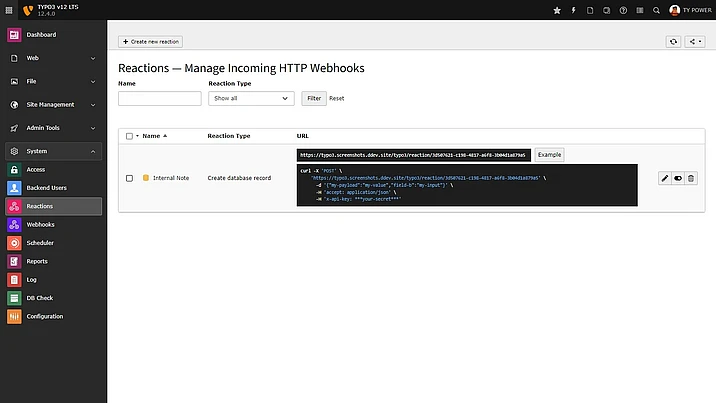
Task: Open the Webhooks module
Action: 40,224
